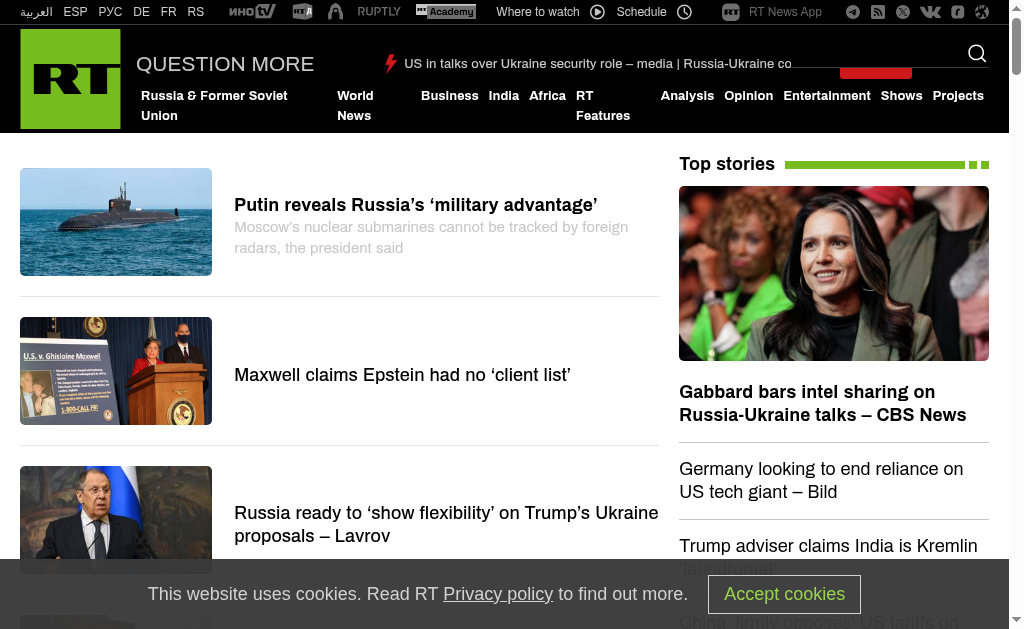The image size is (1024, 629).
Task: Click the Top stories heading
Action: (x=727, y=164)
